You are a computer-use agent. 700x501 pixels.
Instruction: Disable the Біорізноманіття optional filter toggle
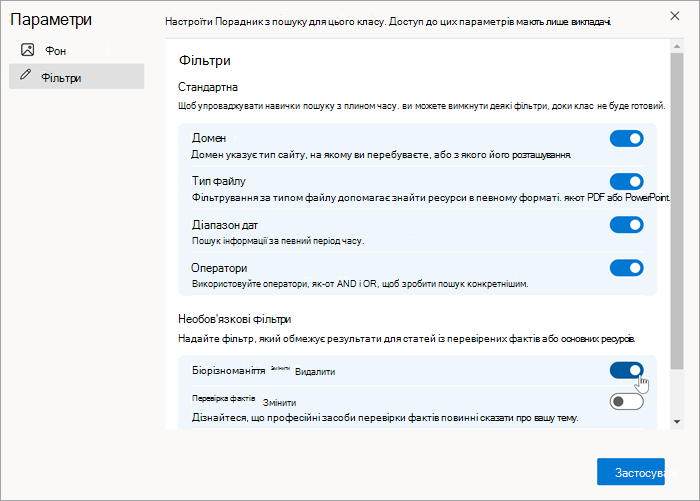(x=626, y=370)
